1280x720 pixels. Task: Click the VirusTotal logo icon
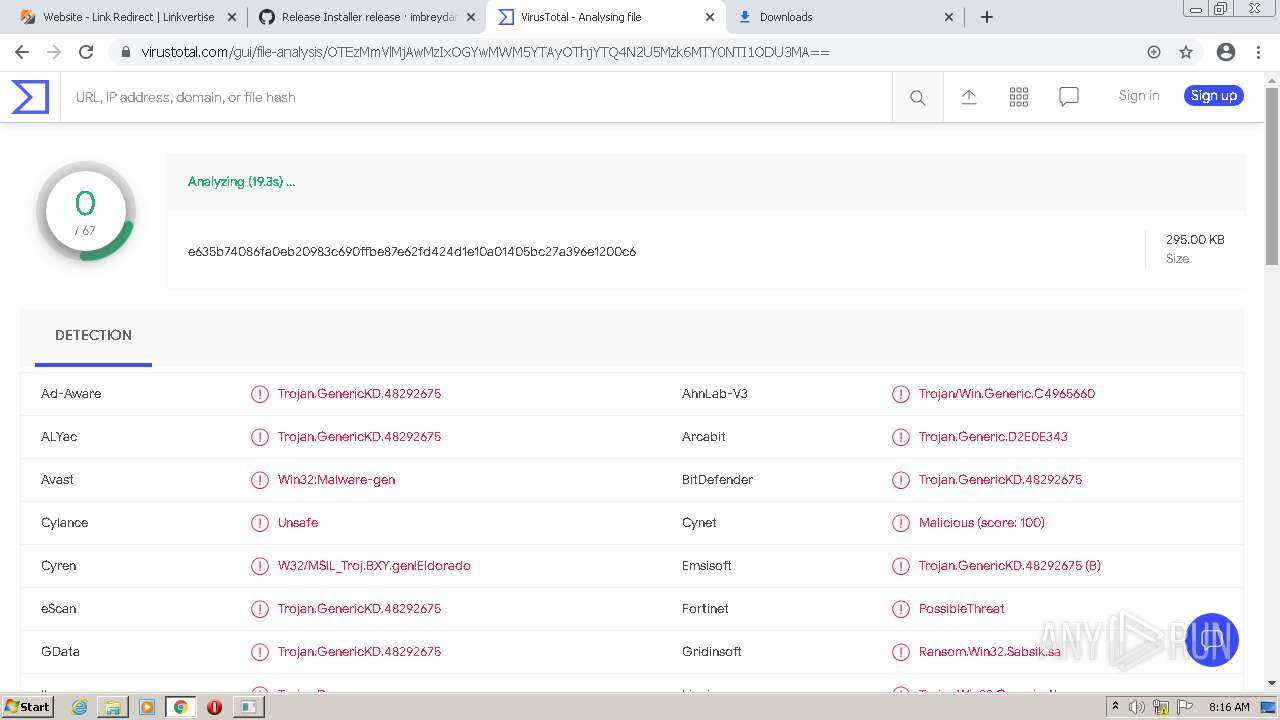pos(30,97)
